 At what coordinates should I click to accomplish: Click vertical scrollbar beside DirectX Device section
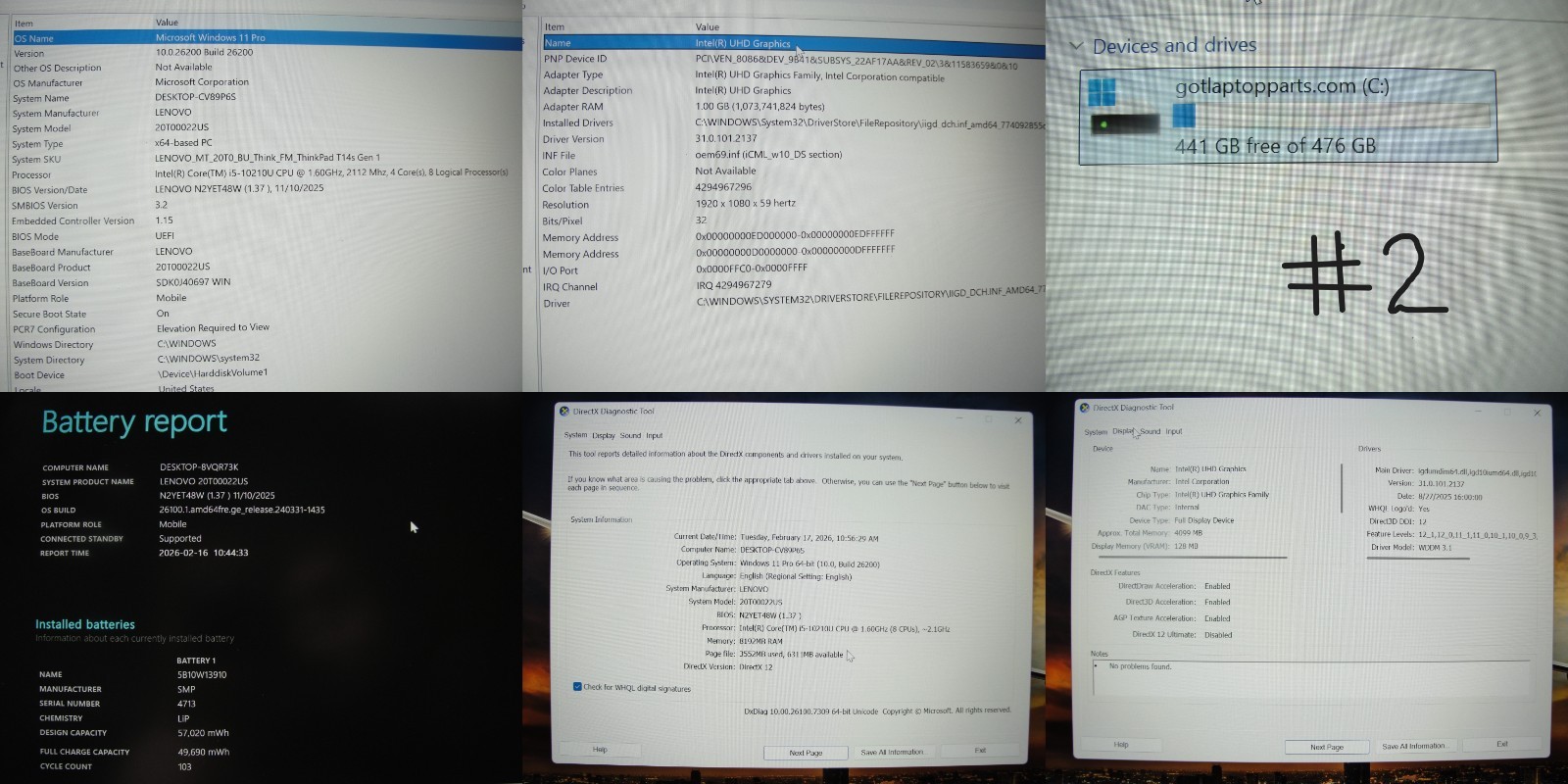[1342, 487]
